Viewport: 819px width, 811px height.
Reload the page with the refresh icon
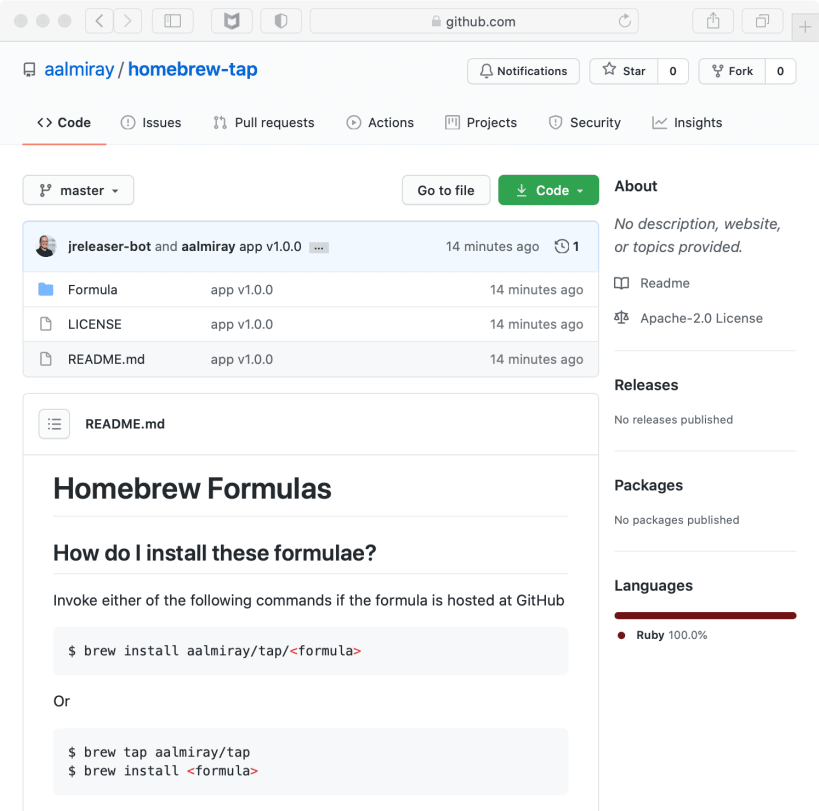[x=625, y=21]
